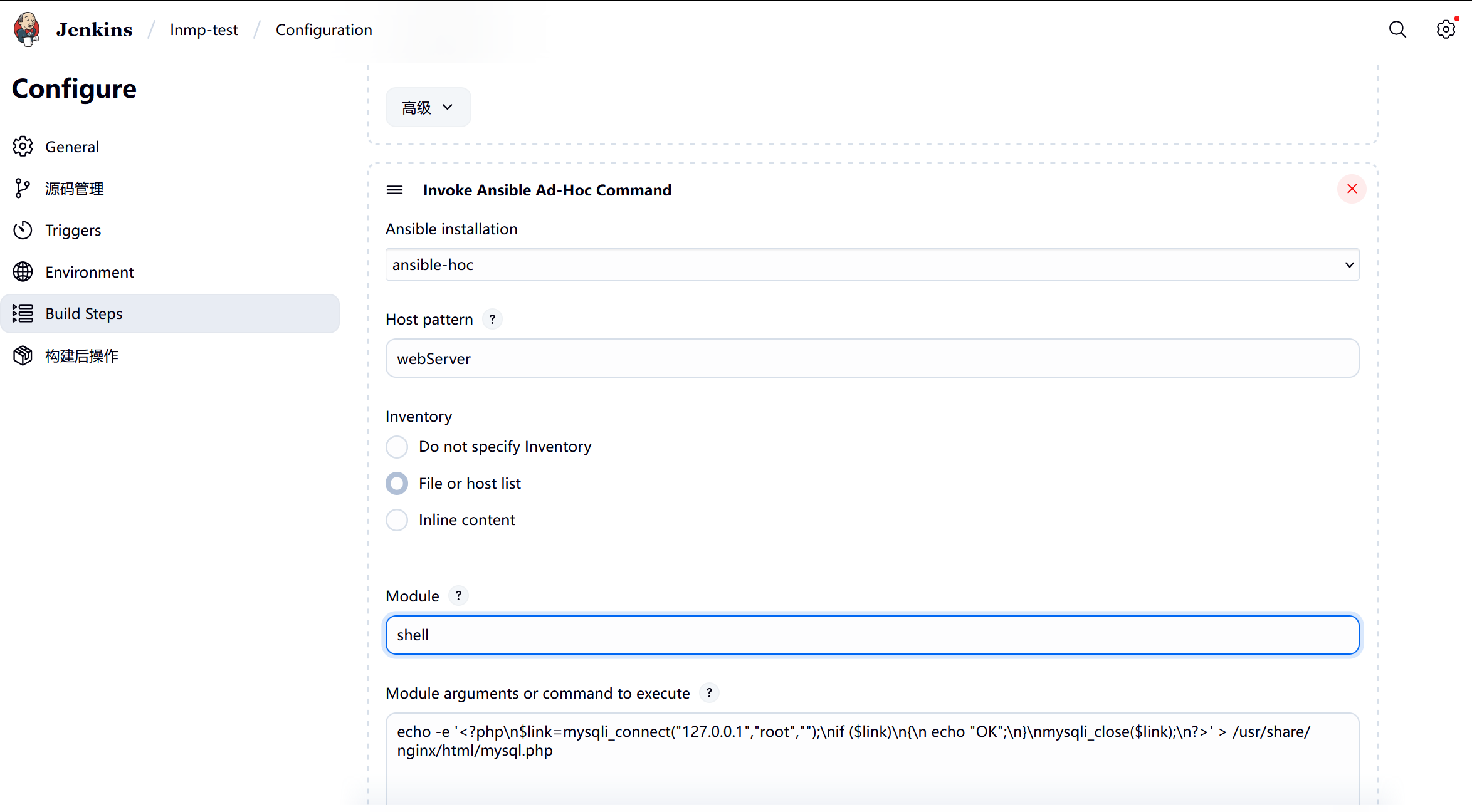Open the Manage Jenkins gear icon
This screenshot has height=812, width=1472.
point(1446,29)
